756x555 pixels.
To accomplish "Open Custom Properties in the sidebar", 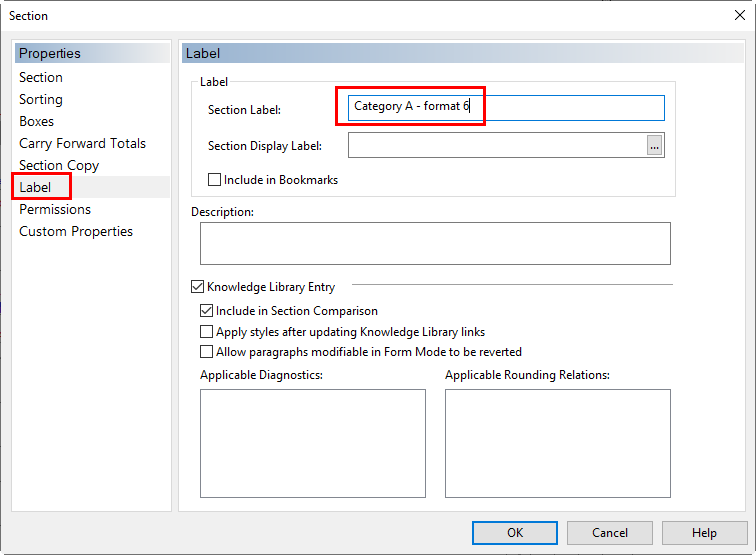I will coord(76,231).
